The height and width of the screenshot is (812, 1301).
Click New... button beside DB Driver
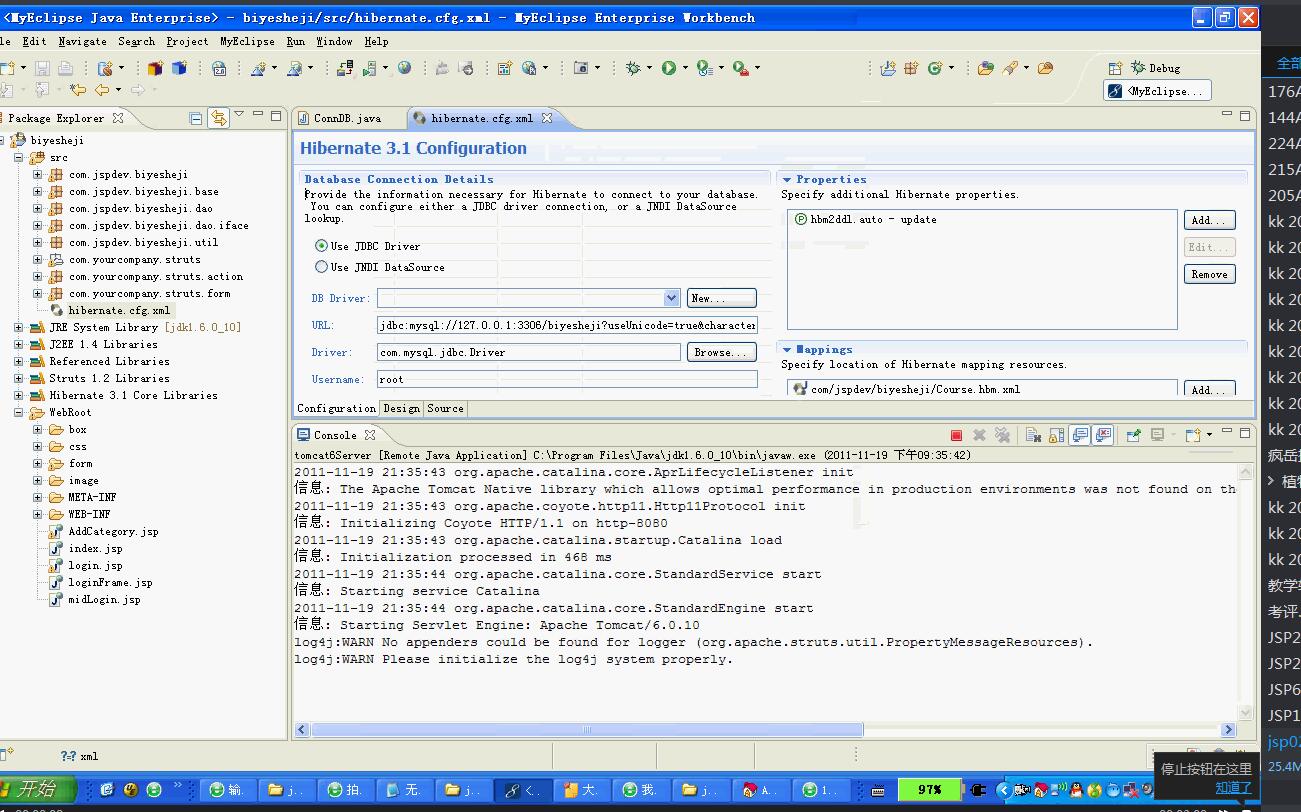pos(721,298)
